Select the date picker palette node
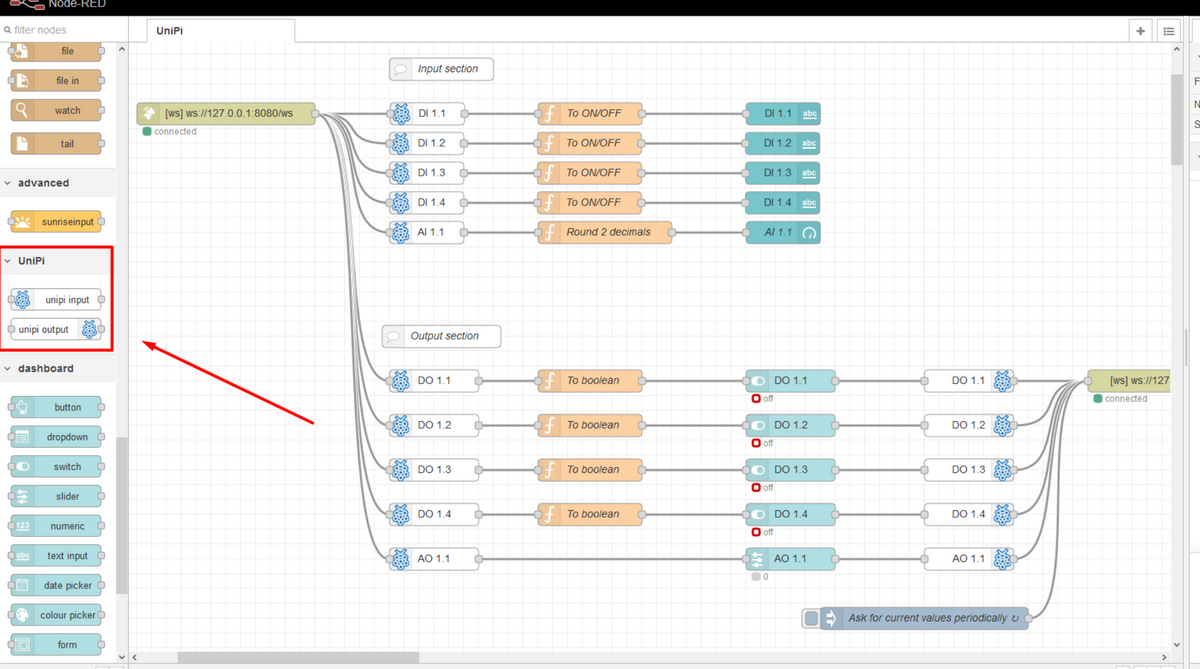Viewport: 1200px width, 669px height. pos(56,585)
